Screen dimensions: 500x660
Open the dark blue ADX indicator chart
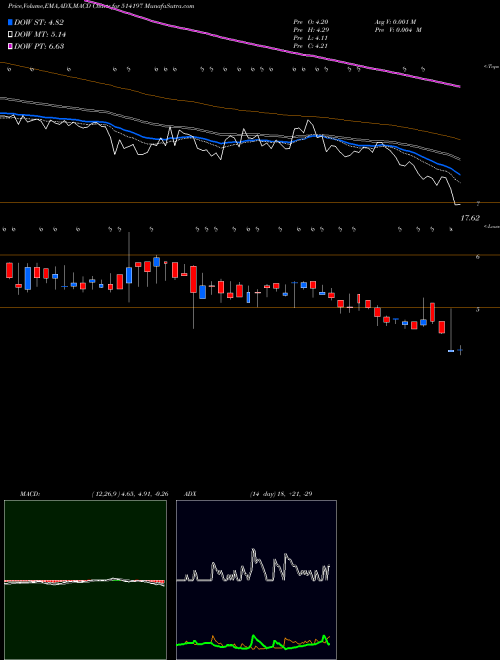point(256,580)
